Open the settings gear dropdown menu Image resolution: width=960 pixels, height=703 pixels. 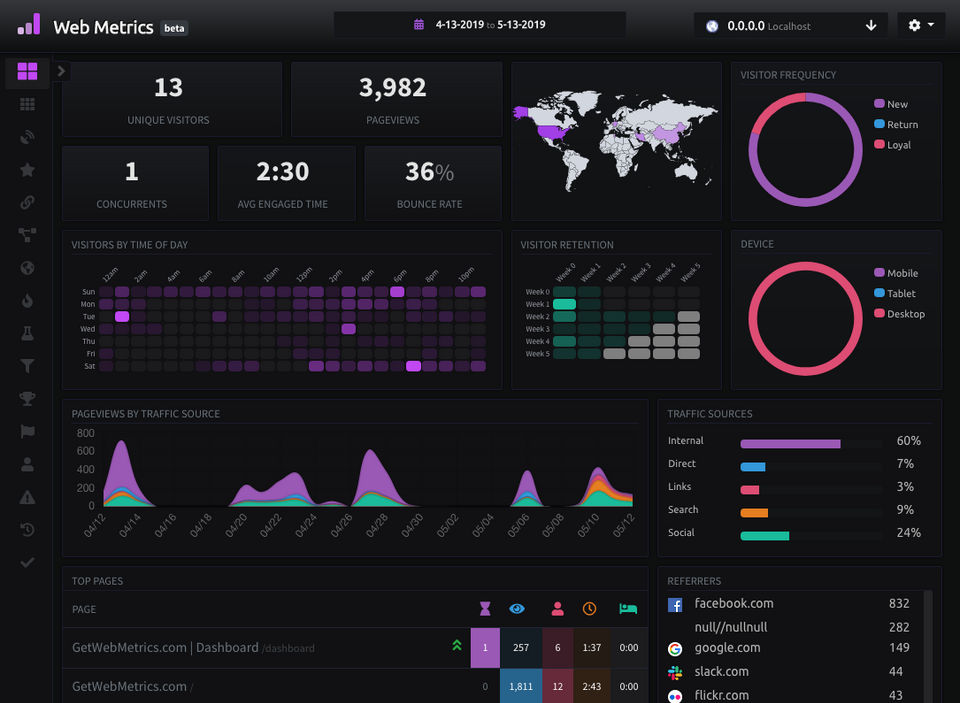(x=921, y=25)
